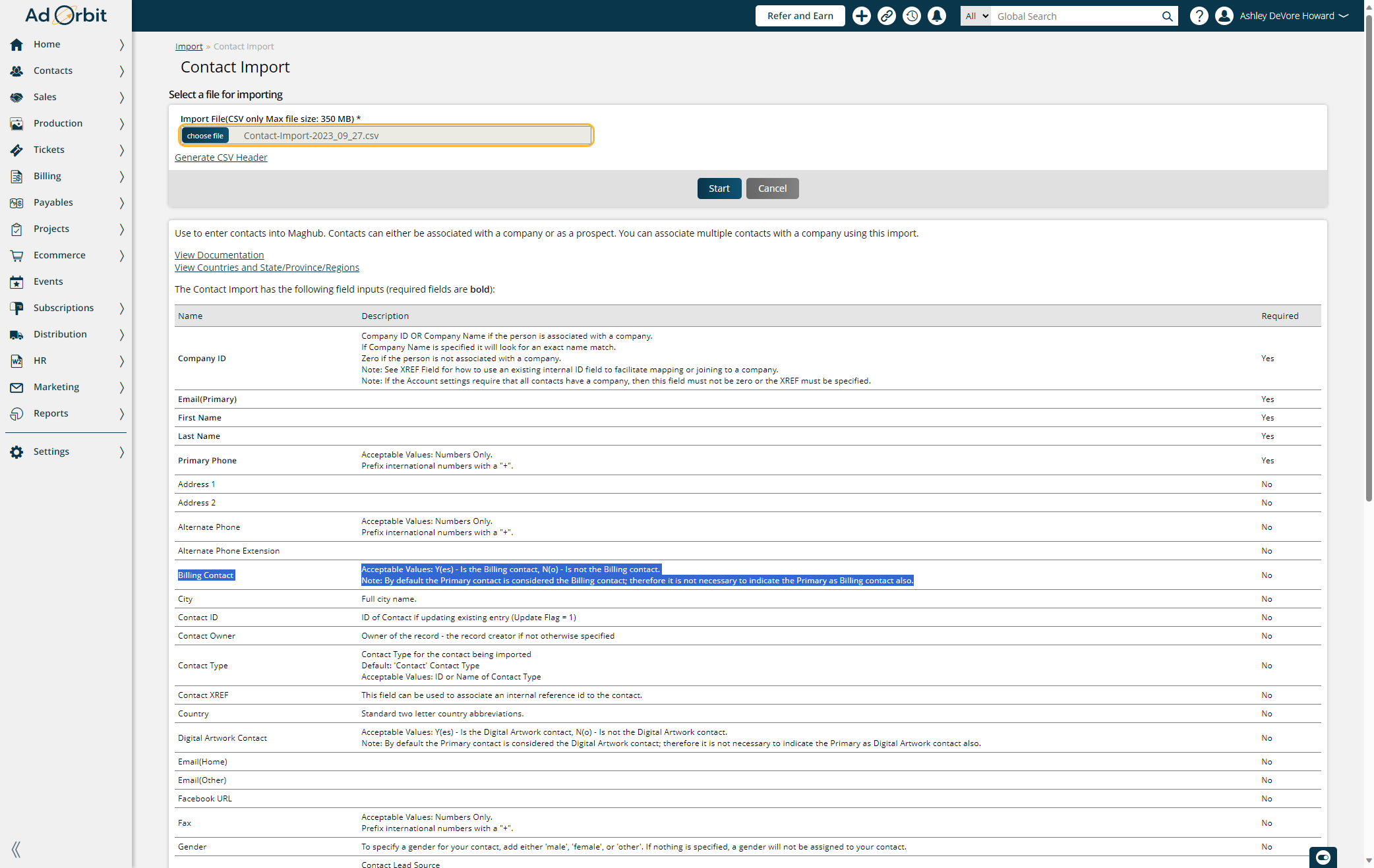
Task: Open the Projects menu item
Action: 66,229
